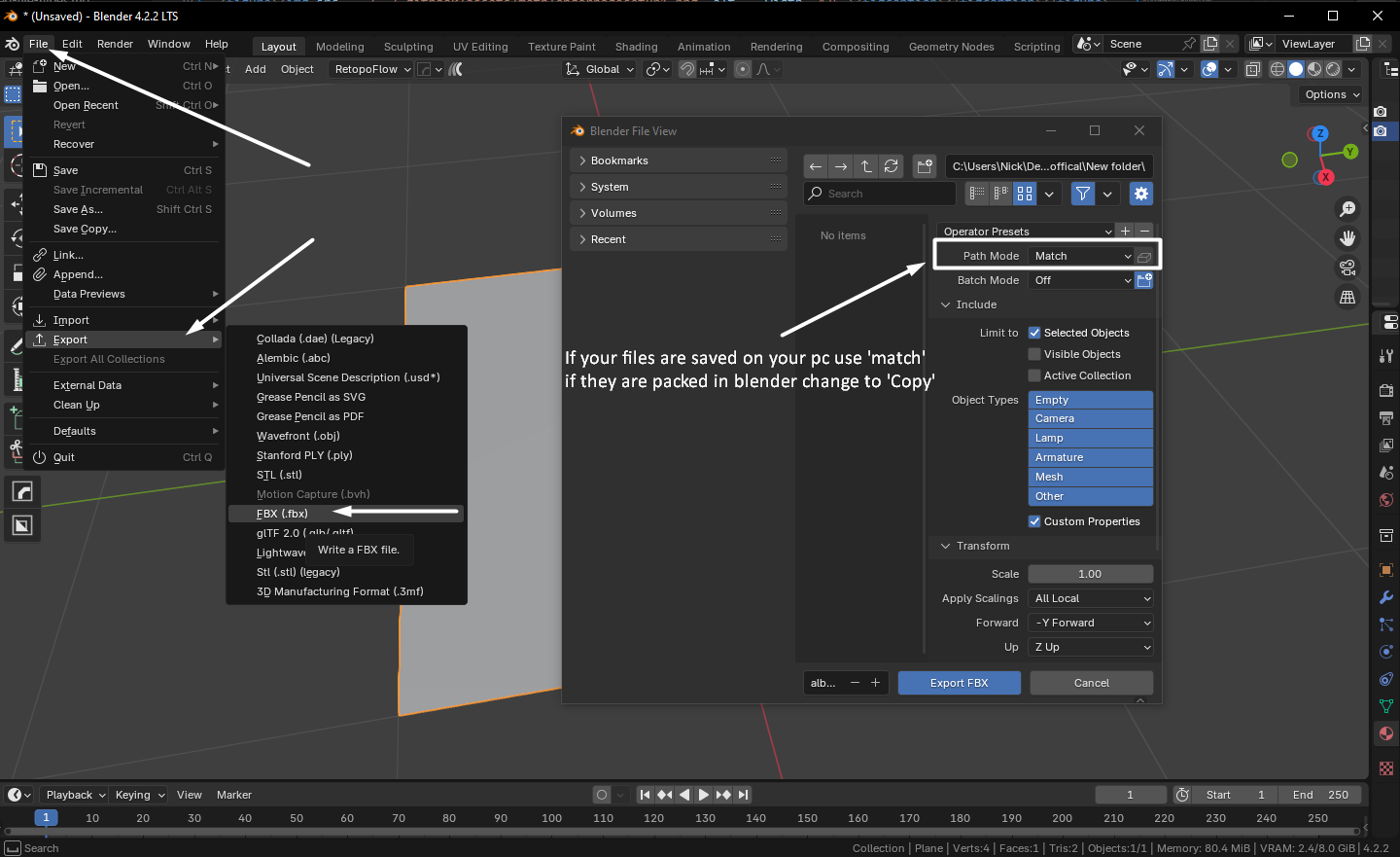Select FBX (.fbx) from Export submenu
The height and width of the screenshot is (857, 1400).
click(x=282, y=514)
